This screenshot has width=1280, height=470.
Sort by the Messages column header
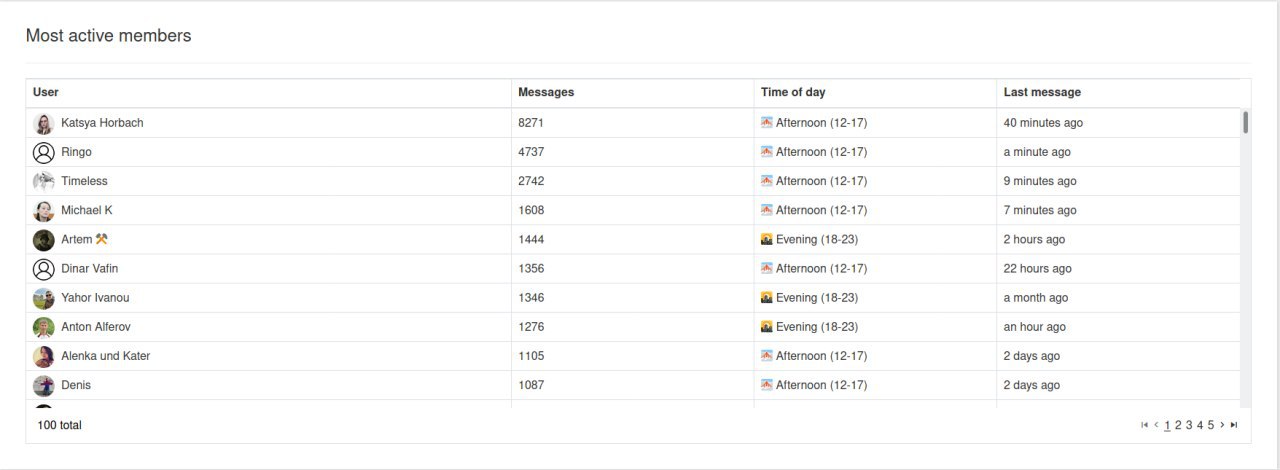click(546, 92)
